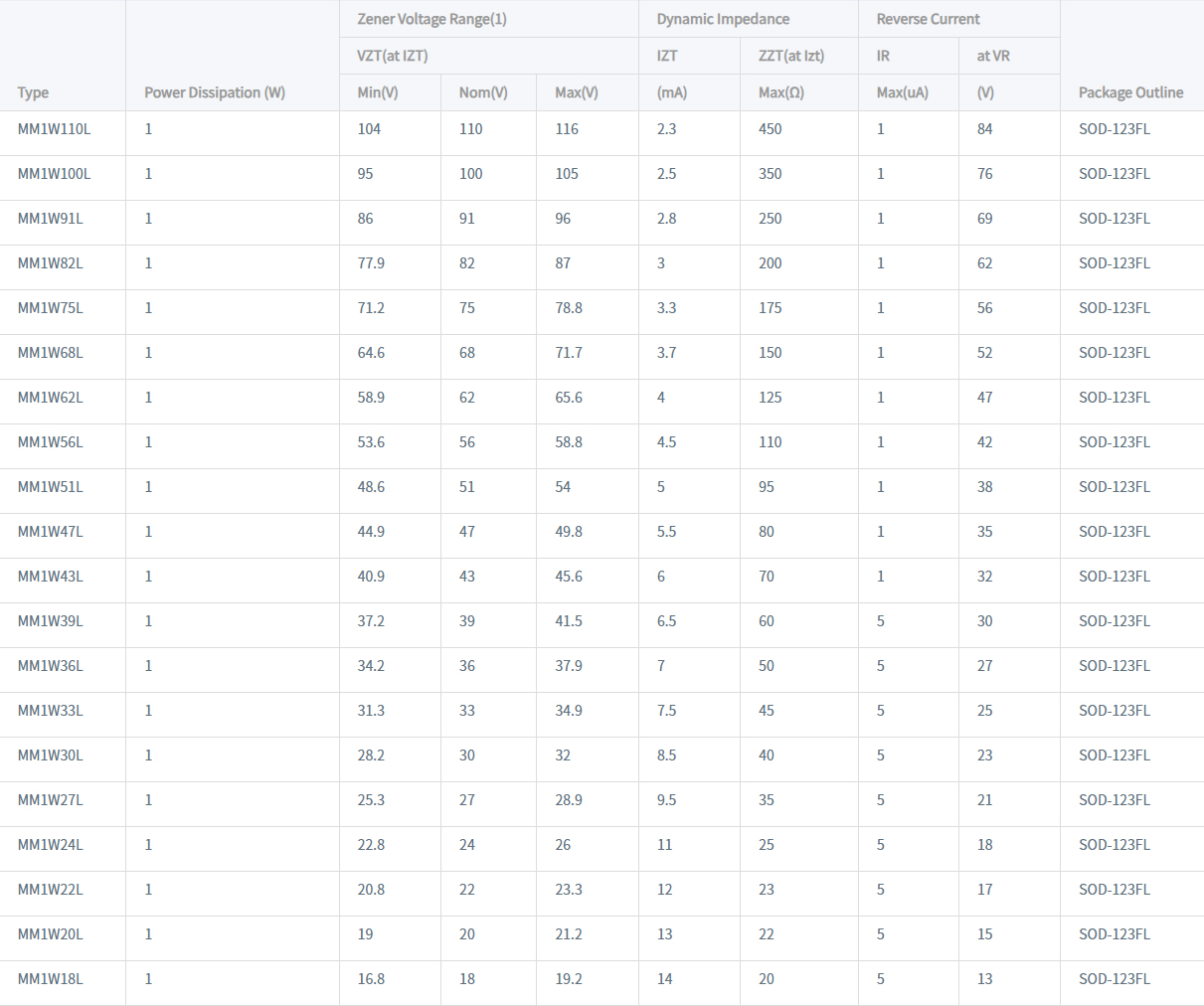
Task: Open the MM1W110L part type
Action: tap(54, 129)
